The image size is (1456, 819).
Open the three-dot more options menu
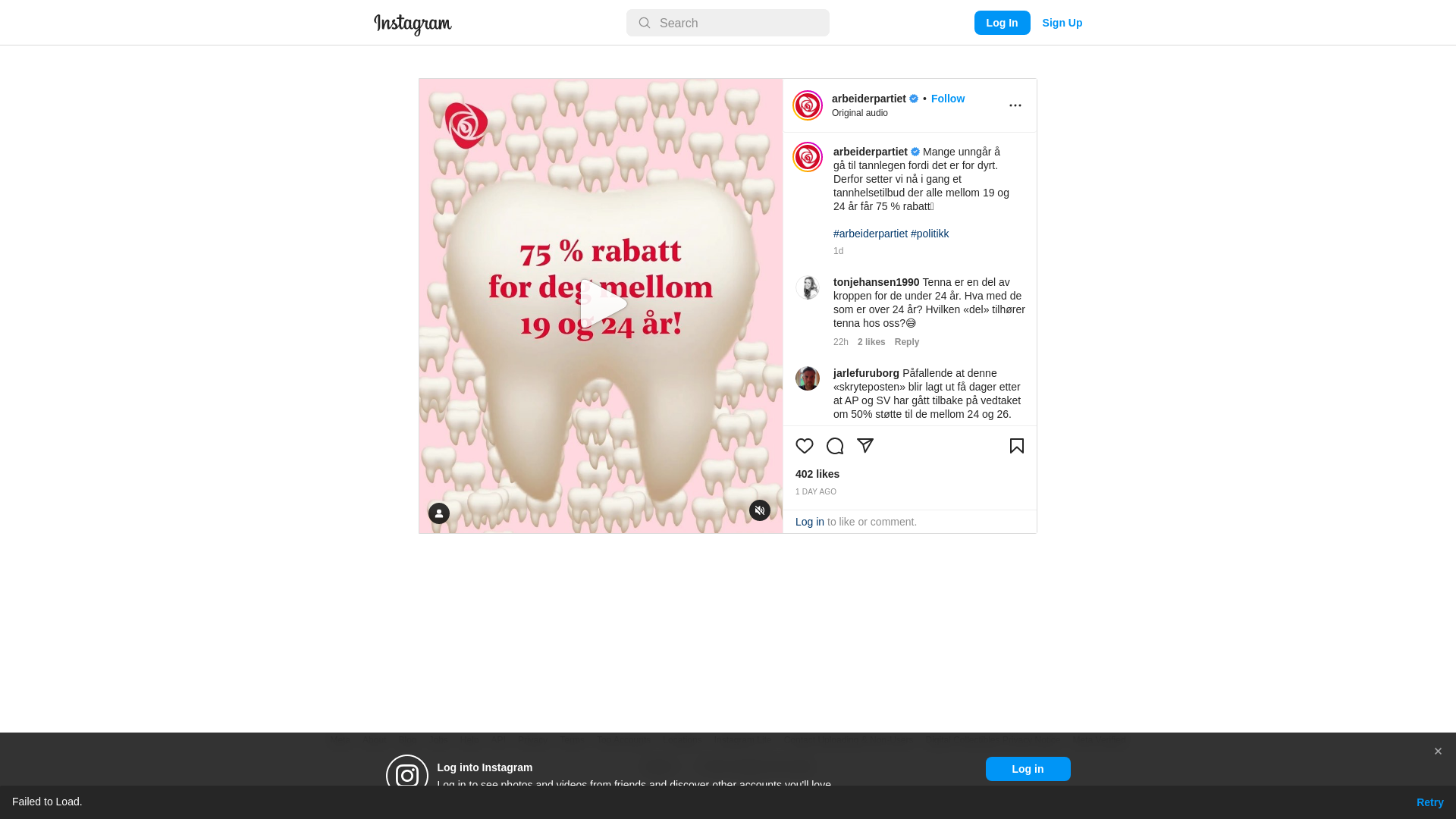(x=1015, y=105)
